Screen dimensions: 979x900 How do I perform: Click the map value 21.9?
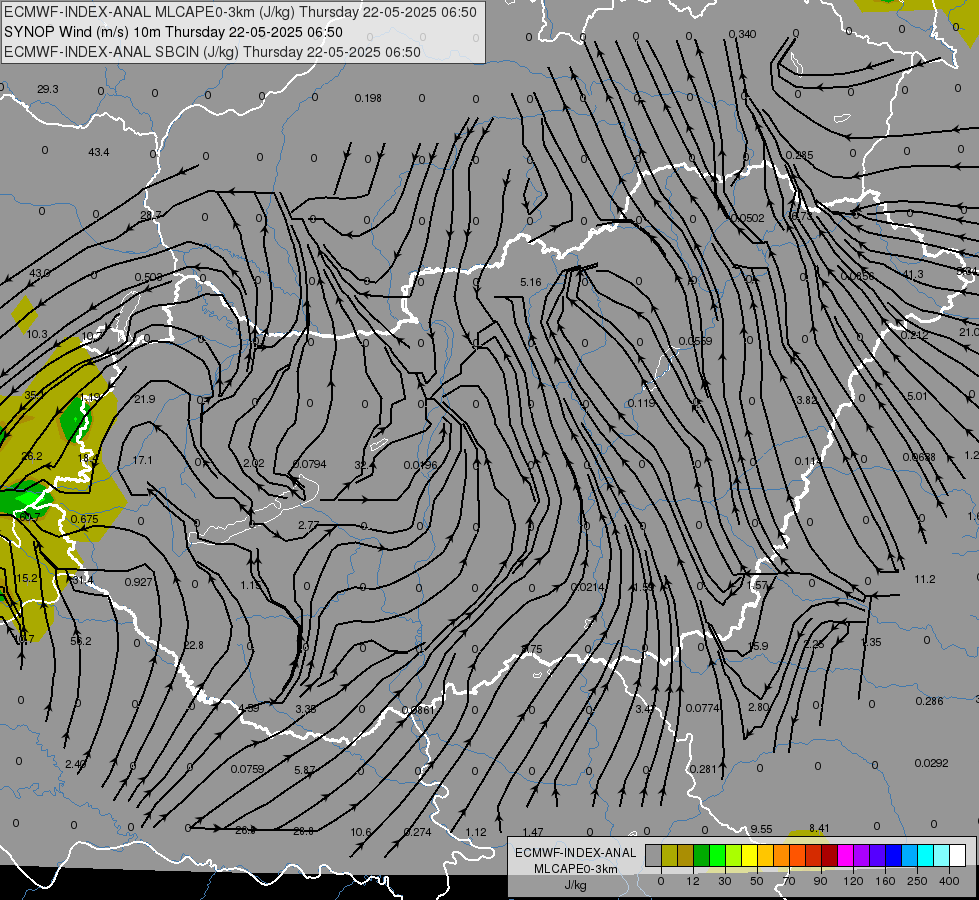click(144, 399)
